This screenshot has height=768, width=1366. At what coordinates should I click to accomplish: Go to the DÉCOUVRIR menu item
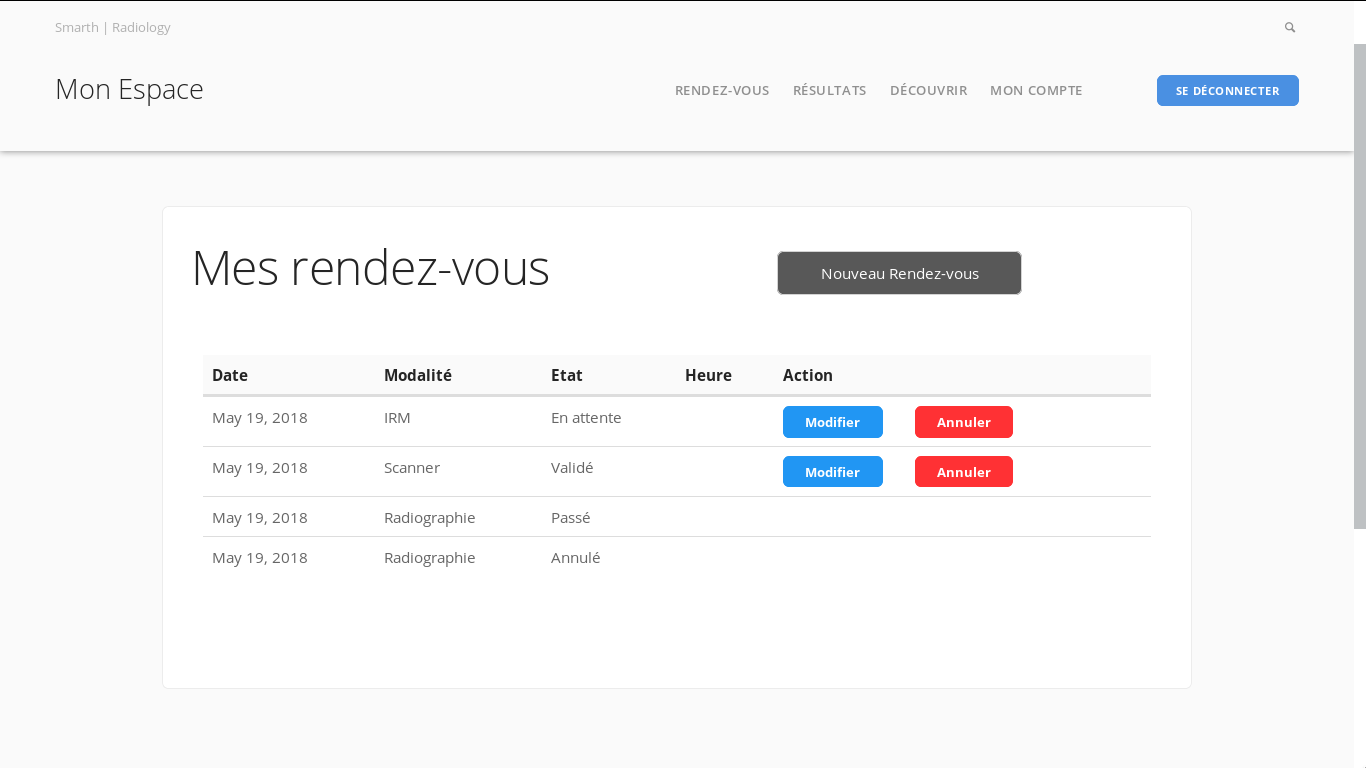tap(928, 90)
